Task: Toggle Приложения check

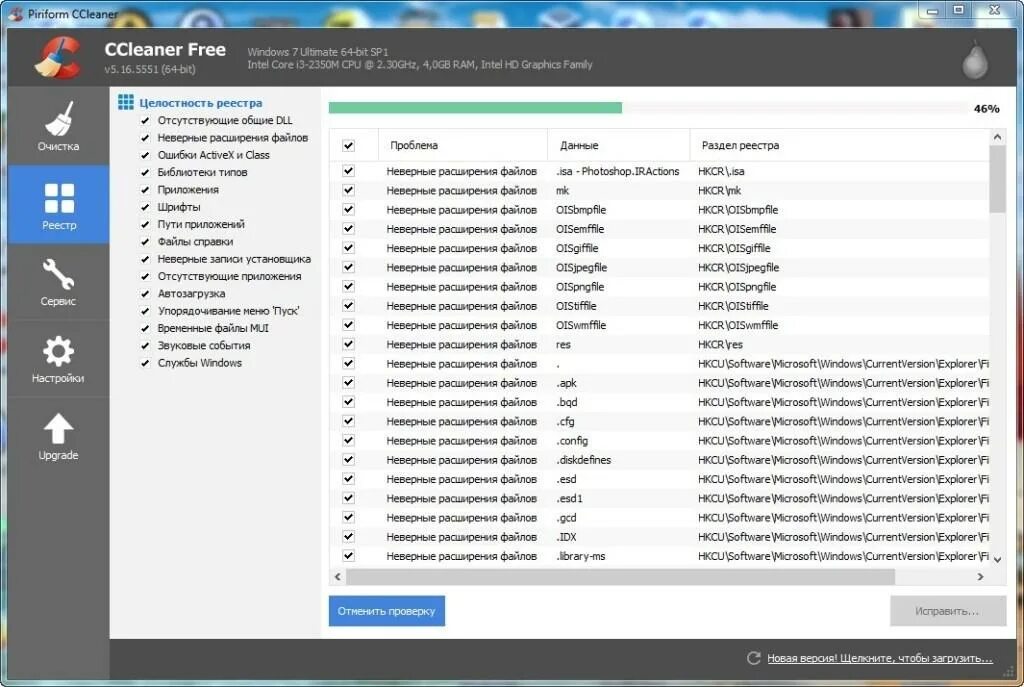Action: point(146,189)
